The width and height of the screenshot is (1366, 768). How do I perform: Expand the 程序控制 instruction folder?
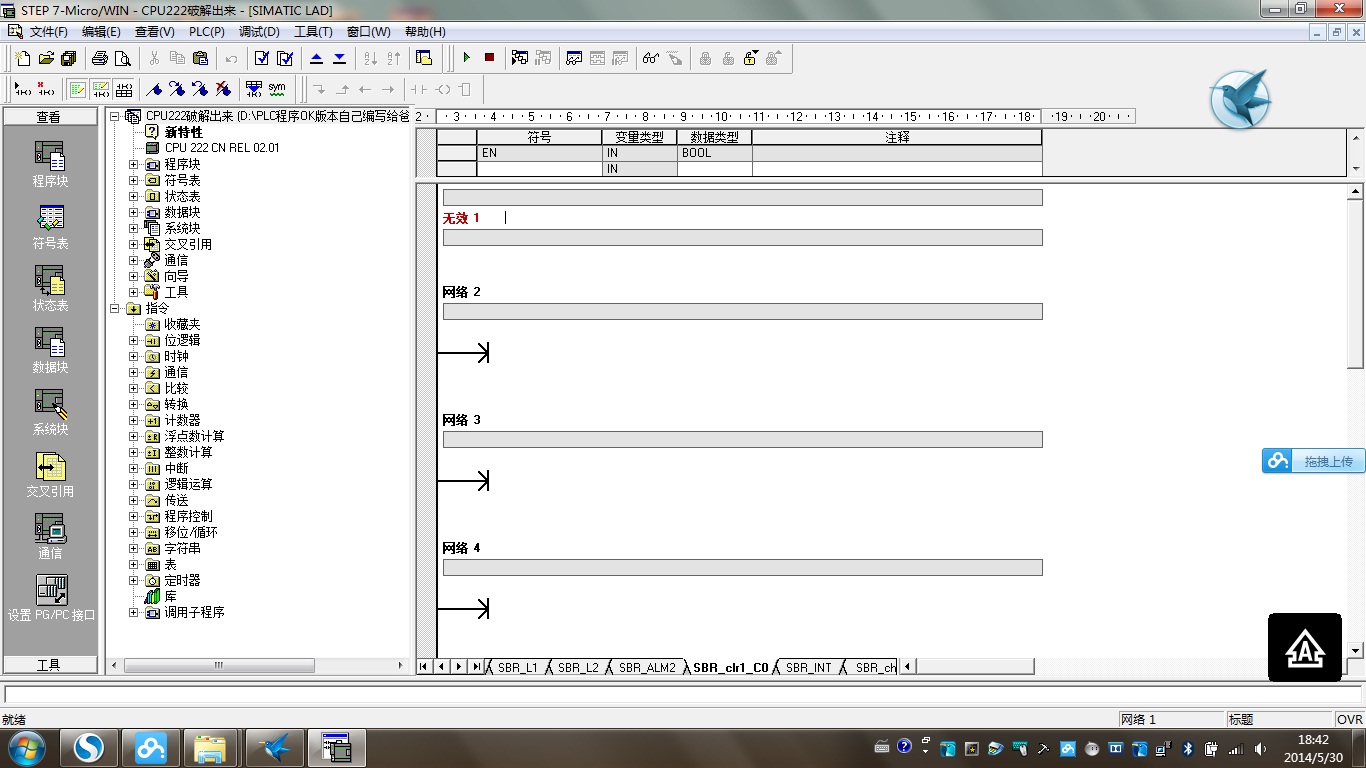133,516
